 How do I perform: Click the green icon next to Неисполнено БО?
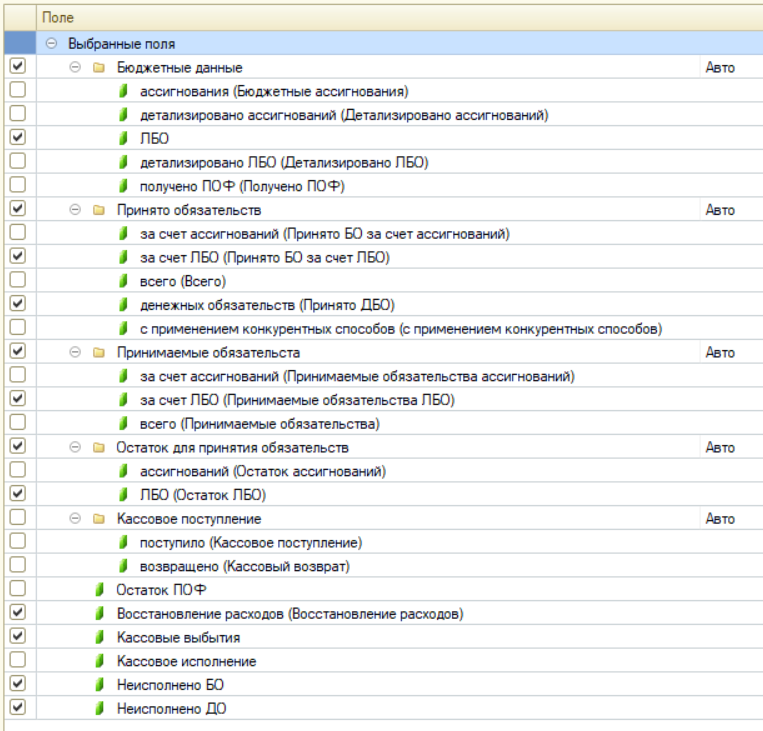tap(99, 685)
